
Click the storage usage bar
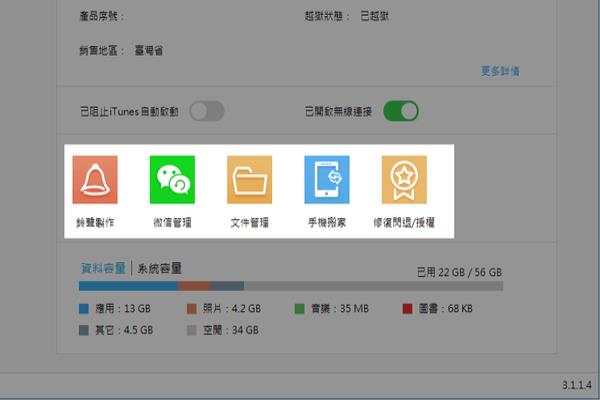pos(291,286)
